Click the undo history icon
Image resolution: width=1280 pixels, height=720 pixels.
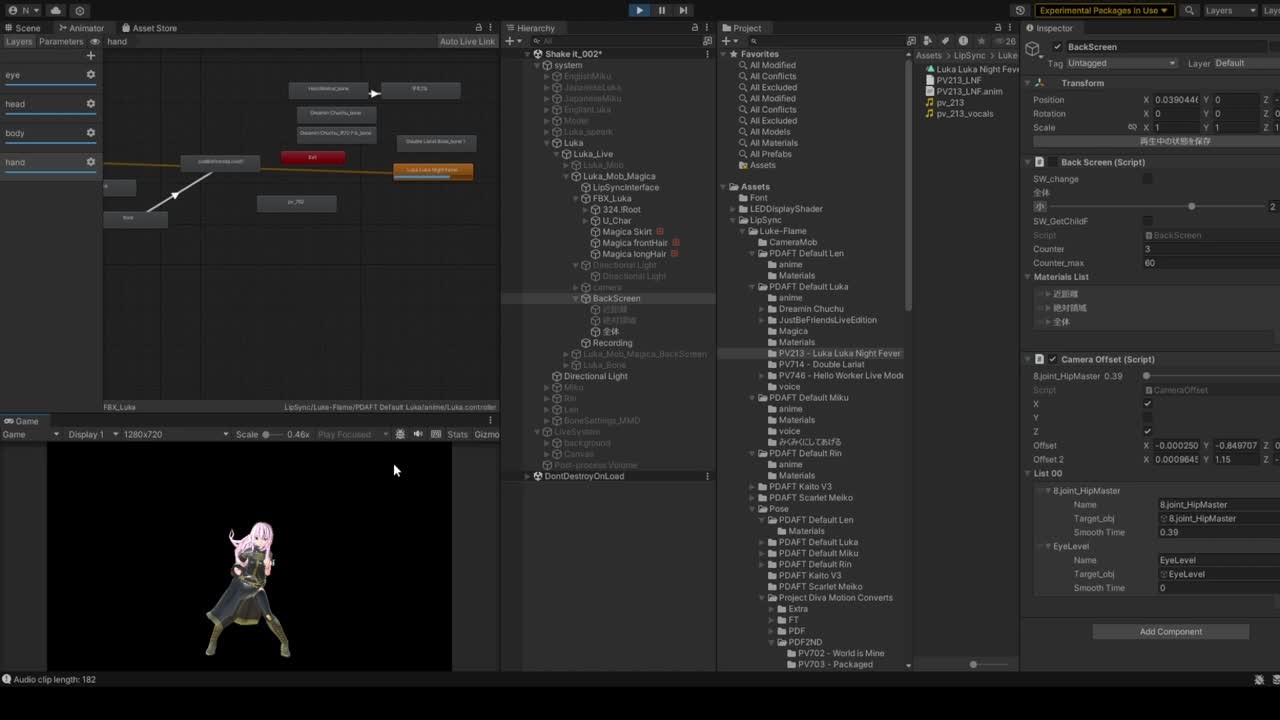1020,10
